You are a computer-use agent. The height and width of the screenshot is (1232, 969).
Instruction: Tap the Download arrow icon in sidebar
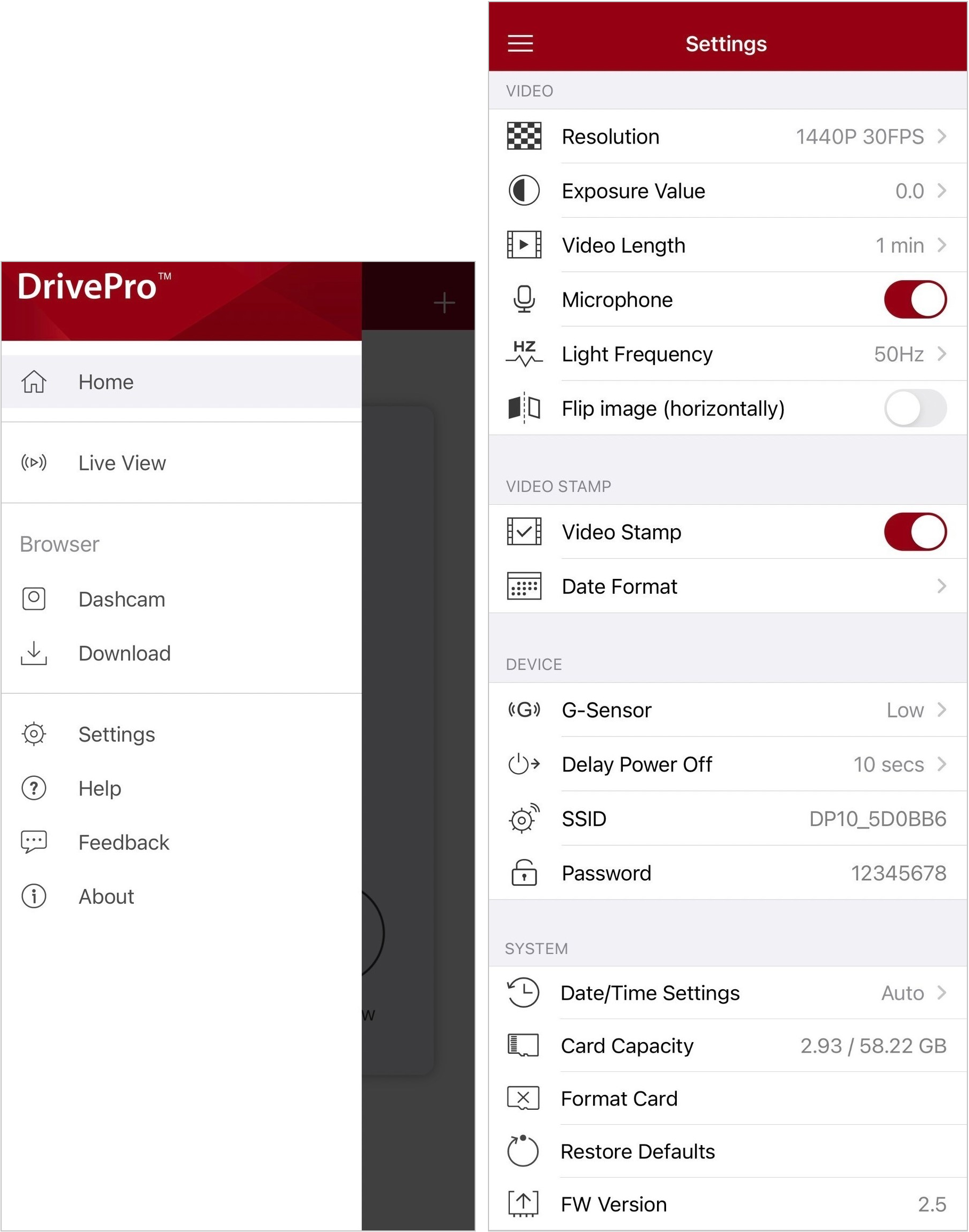[34, 653]
